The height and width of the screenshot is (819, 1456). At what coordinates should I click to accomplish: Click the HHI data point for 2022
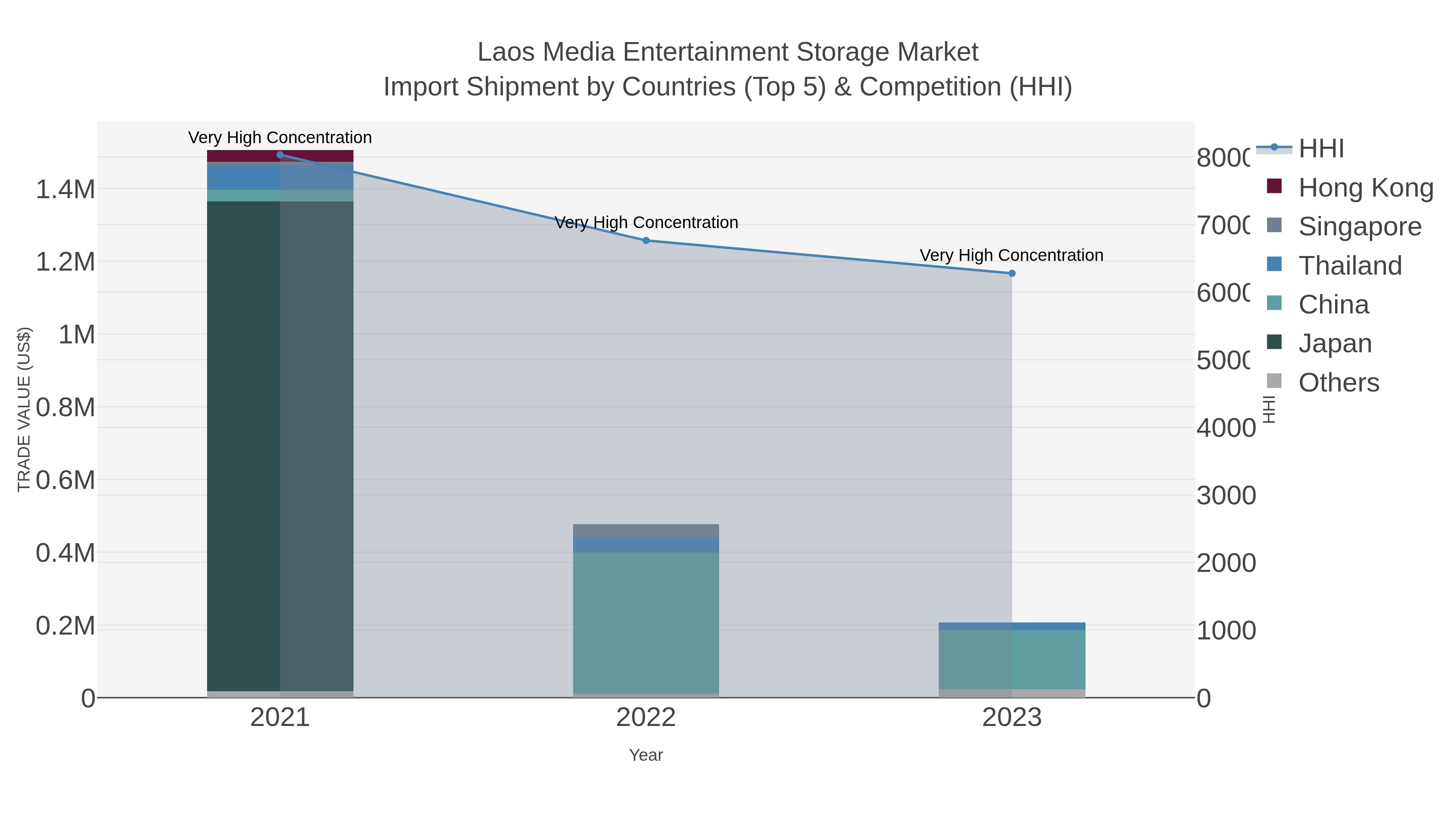coord(646,240)
